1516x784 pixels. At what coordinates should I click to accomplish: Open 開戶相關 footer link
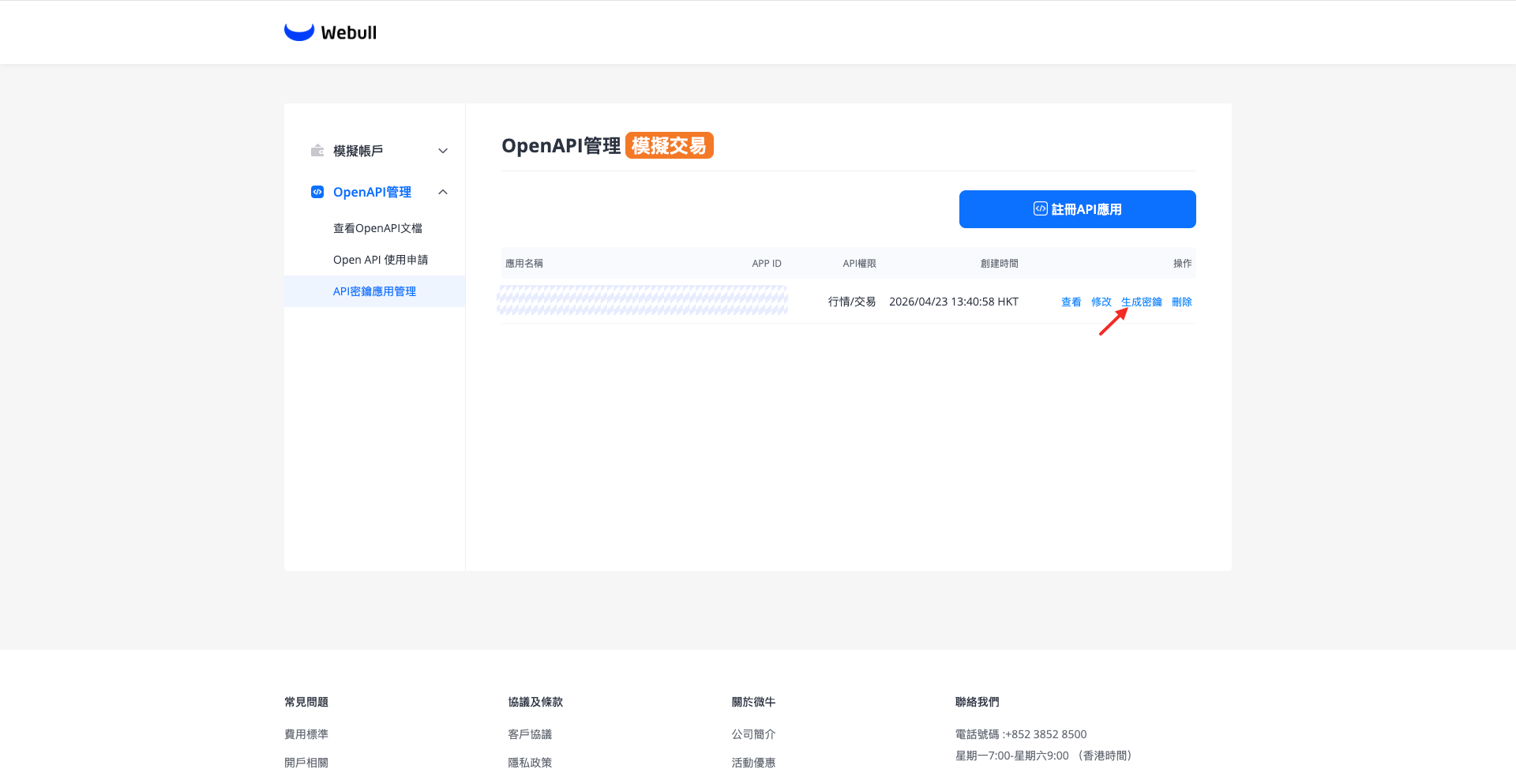tap(306, 763)
